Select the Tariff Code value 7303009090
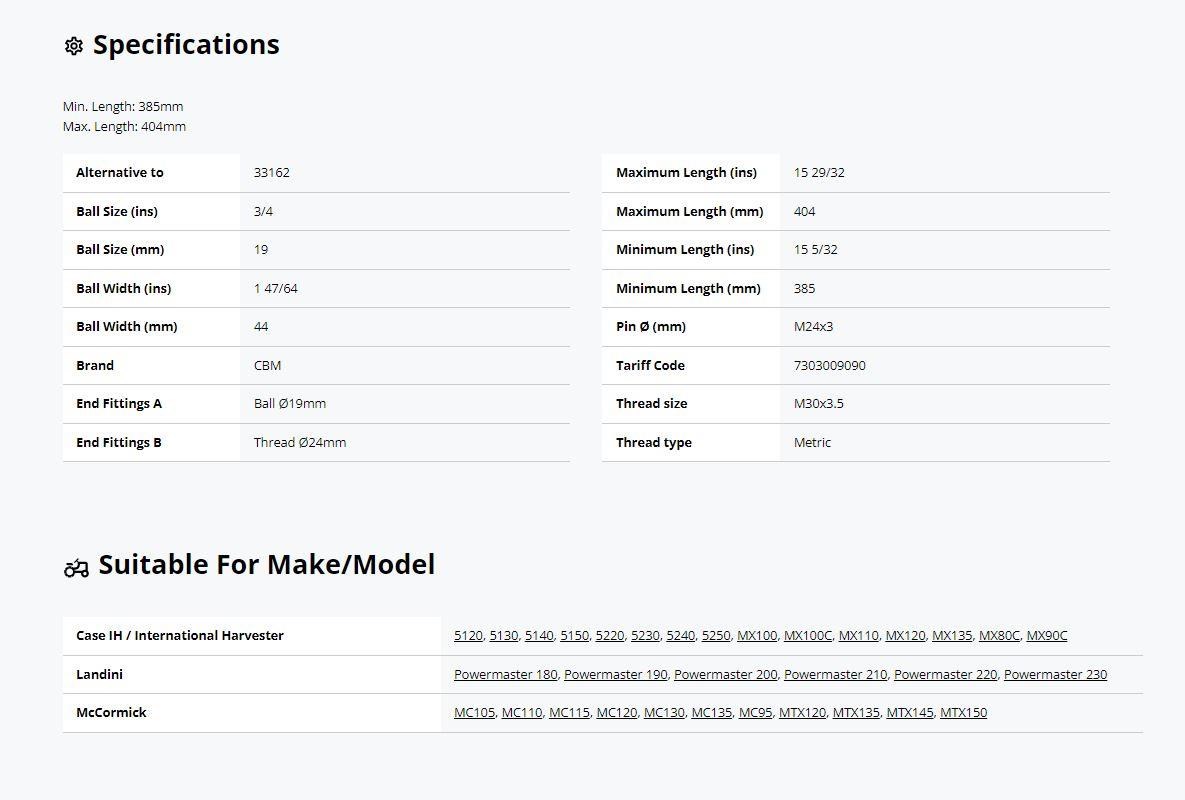Screen dimensions: 1185x800 tap(830, 366)
